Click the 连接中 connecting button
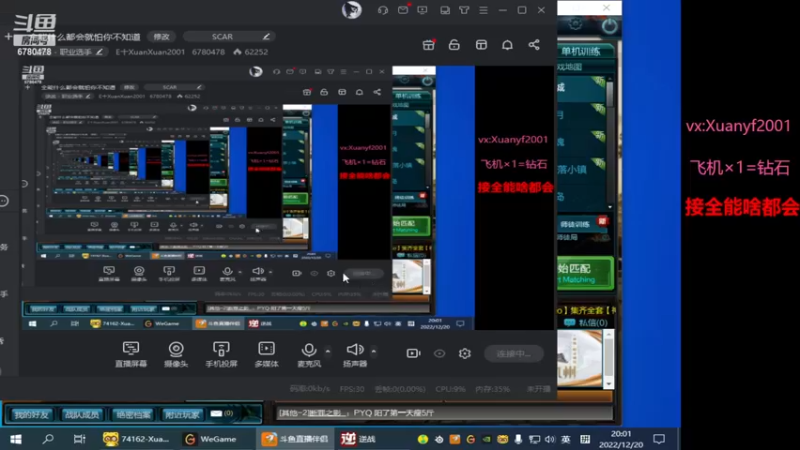 click(x=514, y=353)
